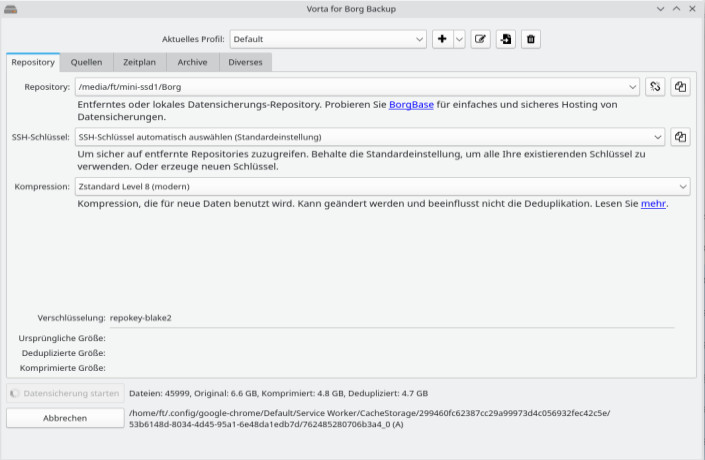Image resolution: width=705 pixels, height=460 pixels.
Task: Select the repokey-blake2 encryption text
Action: click(141, 318)
